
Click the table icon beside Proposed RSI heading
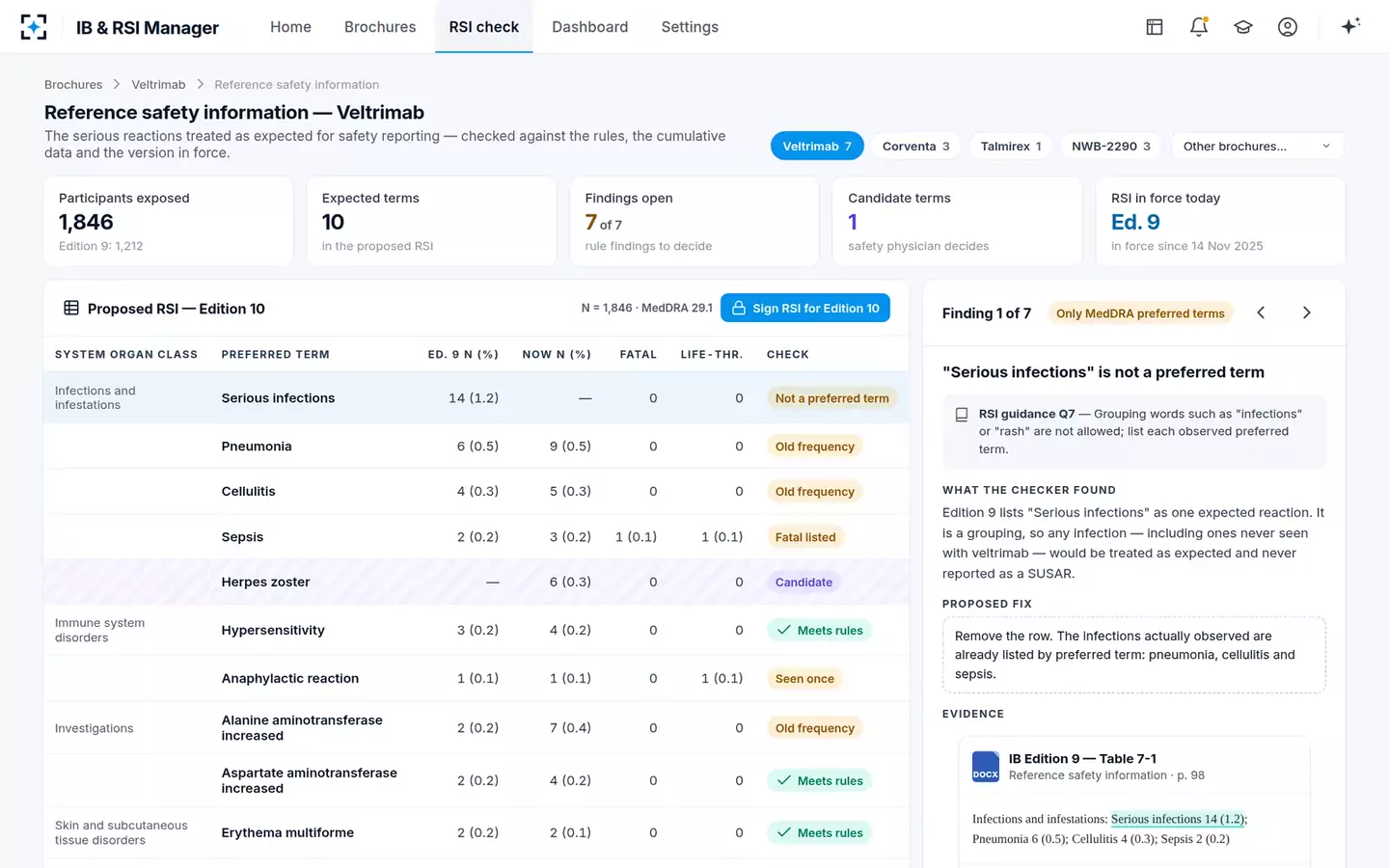(x=71, y=309)
